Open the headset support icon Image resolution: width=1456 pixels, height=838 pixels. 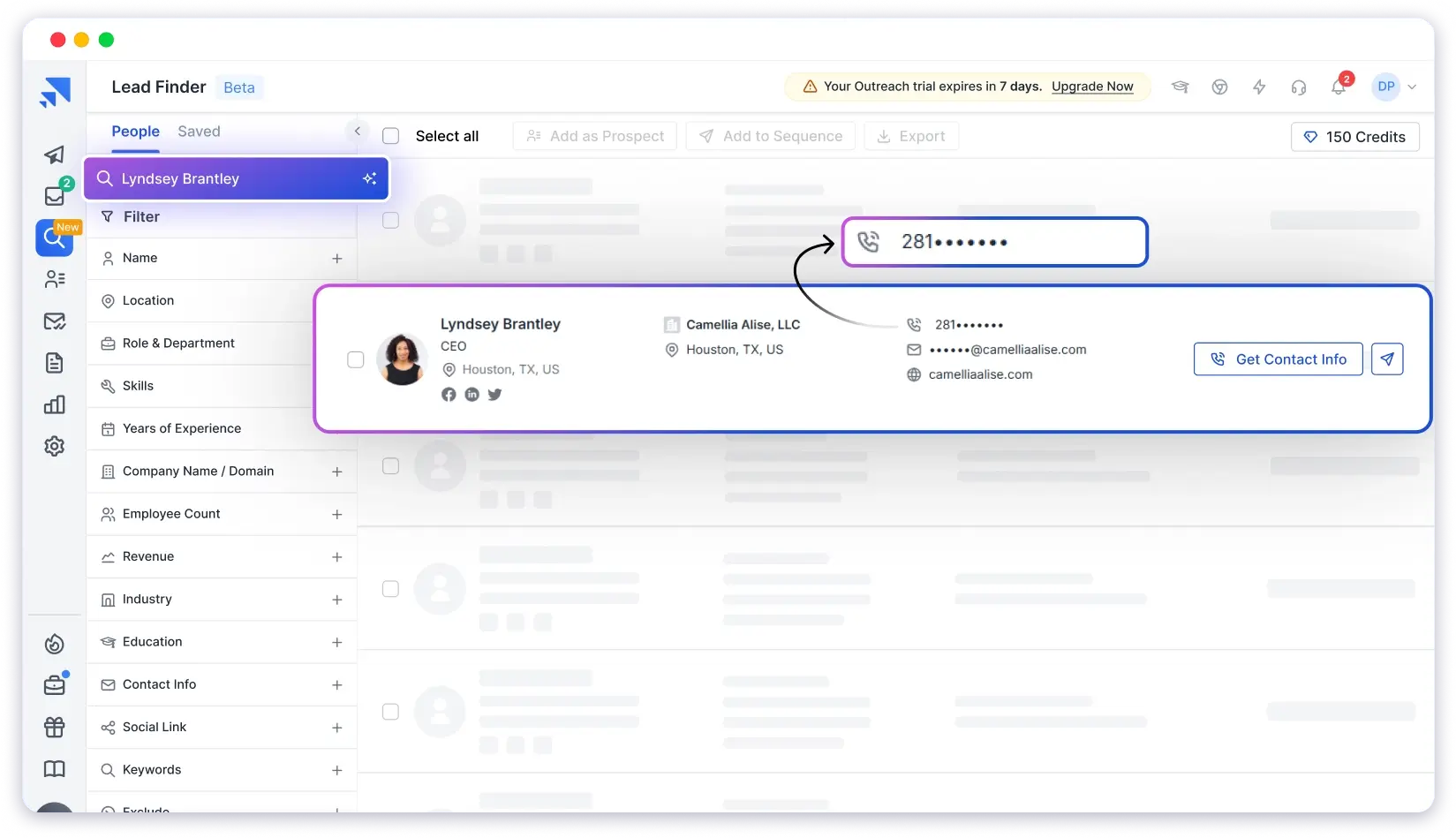[1298, 87]
